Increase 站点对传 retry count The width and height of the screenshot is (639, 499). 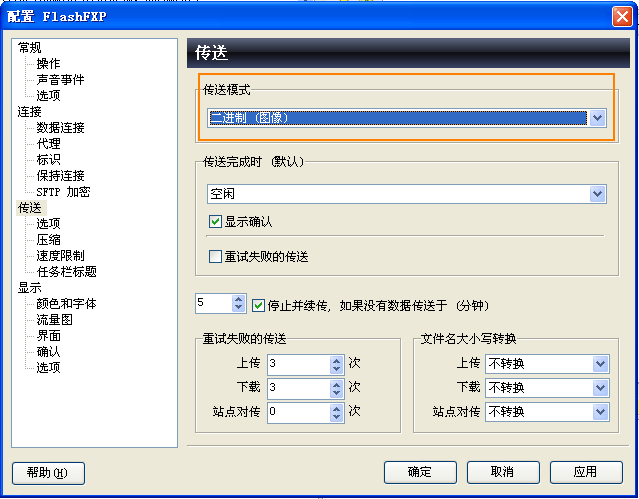pyautogui.click(x=336, y=408)
